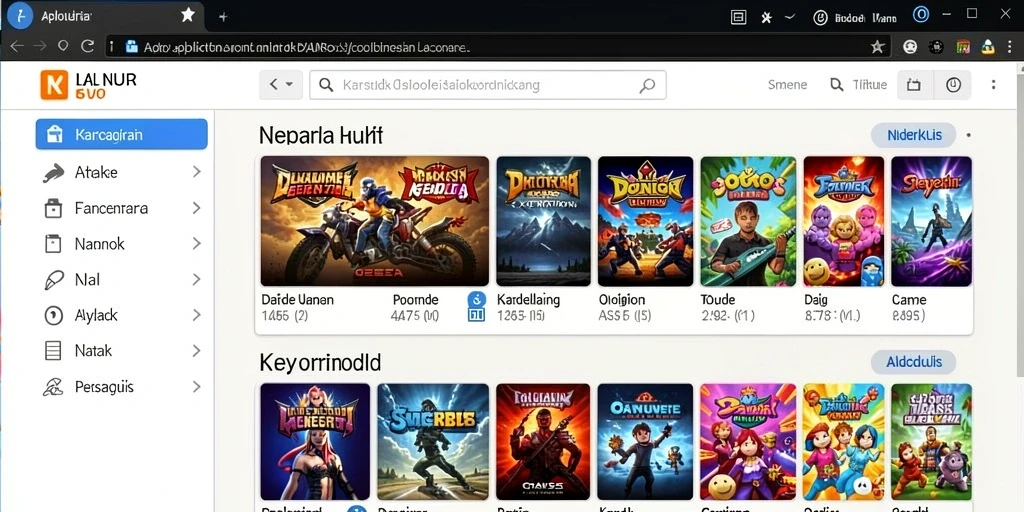Click the Aldcduis button for Keyorrinodld
This screenshot has height=512, width=1024.
pyautogui.click(x=914, y=362)
